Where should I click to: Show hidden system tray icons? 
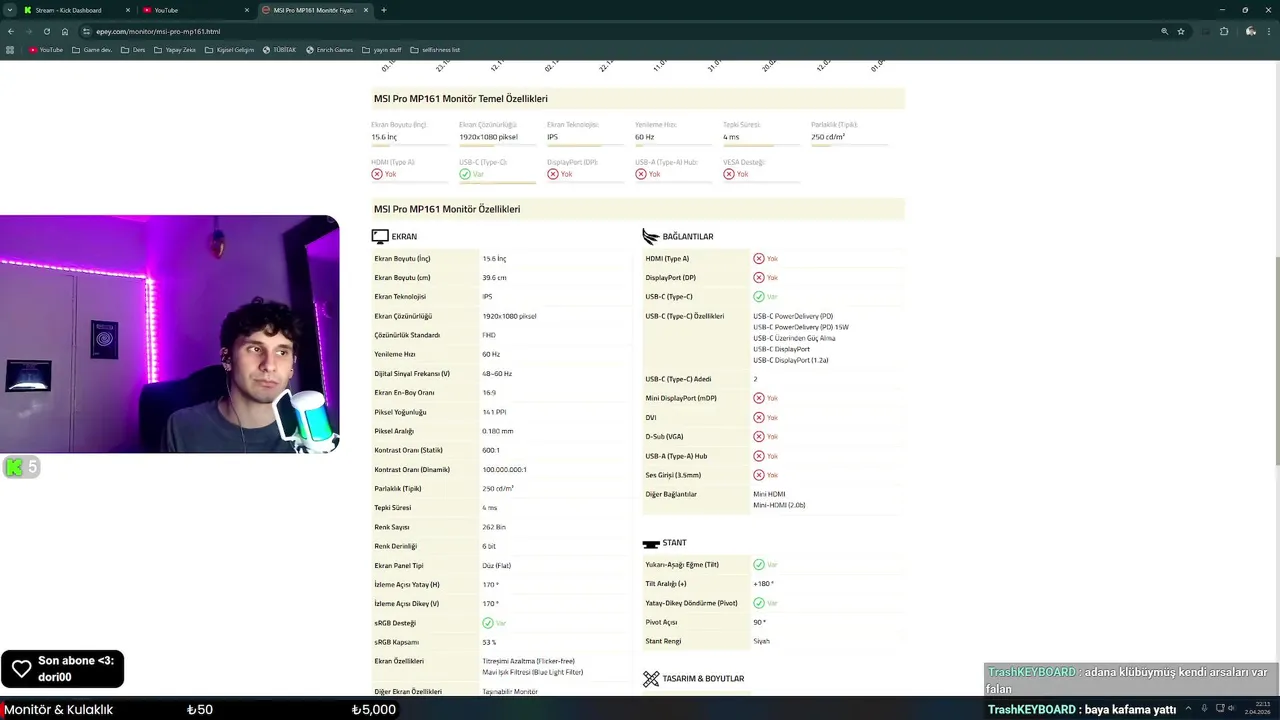(x=1188, y=709)
